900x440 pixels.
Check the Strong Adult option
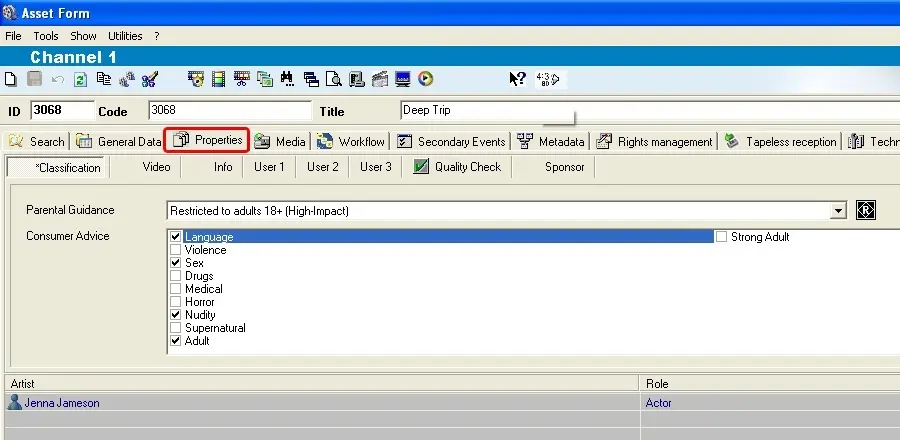(x=722, y=237)
